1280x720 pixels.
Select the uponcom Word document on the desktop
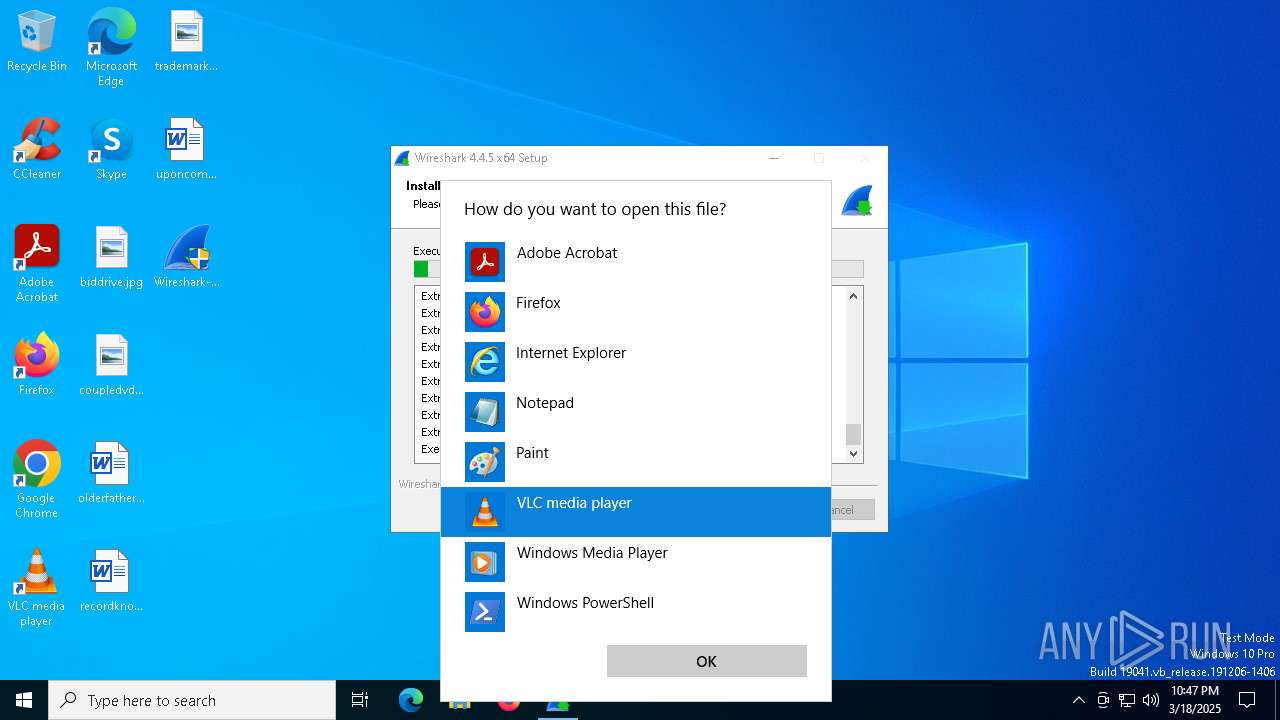(x=186, y=149)
